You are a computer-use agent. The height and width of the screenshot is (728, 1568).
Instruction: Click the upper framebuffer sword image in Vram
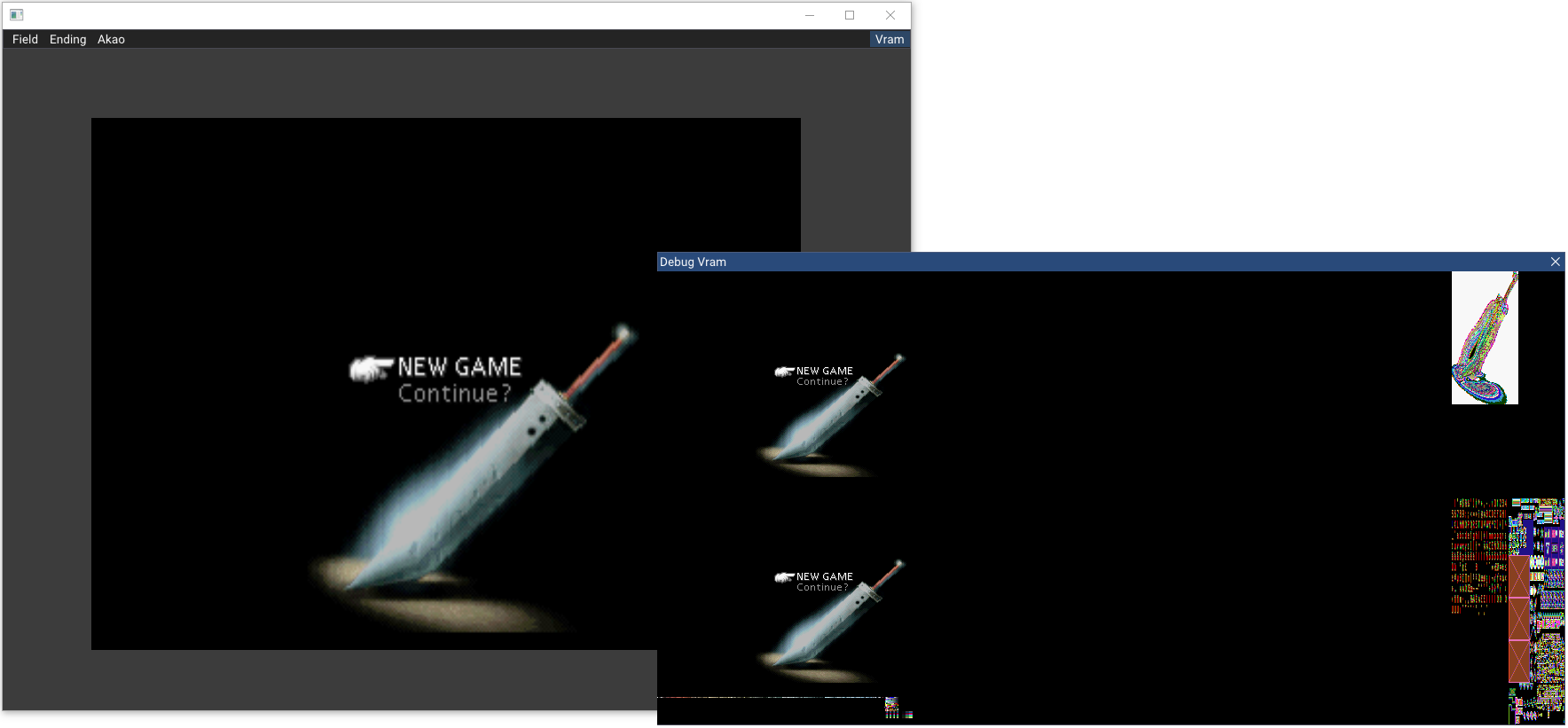pos(831,415)
